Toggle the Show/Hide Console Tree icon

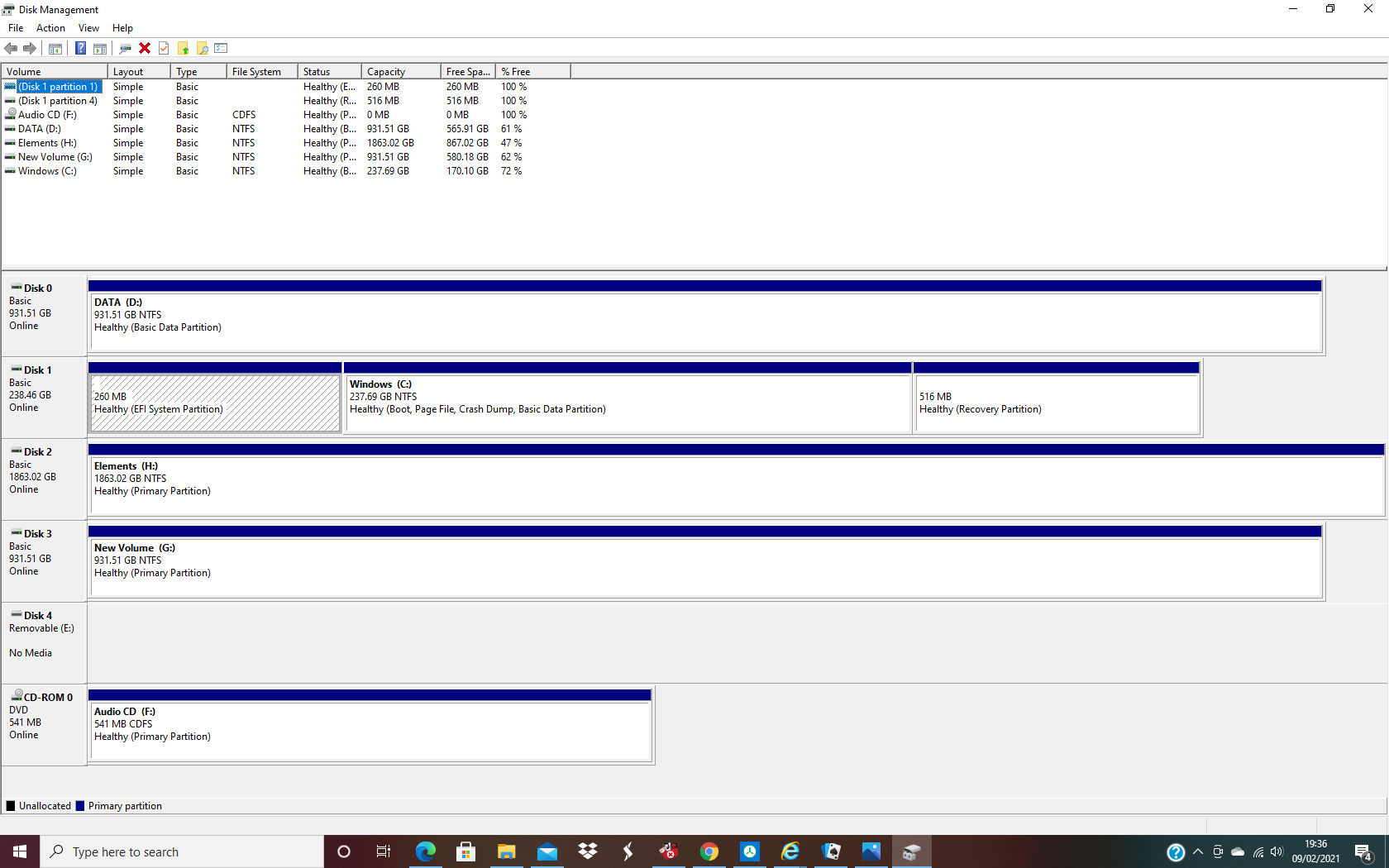(55, 48)
